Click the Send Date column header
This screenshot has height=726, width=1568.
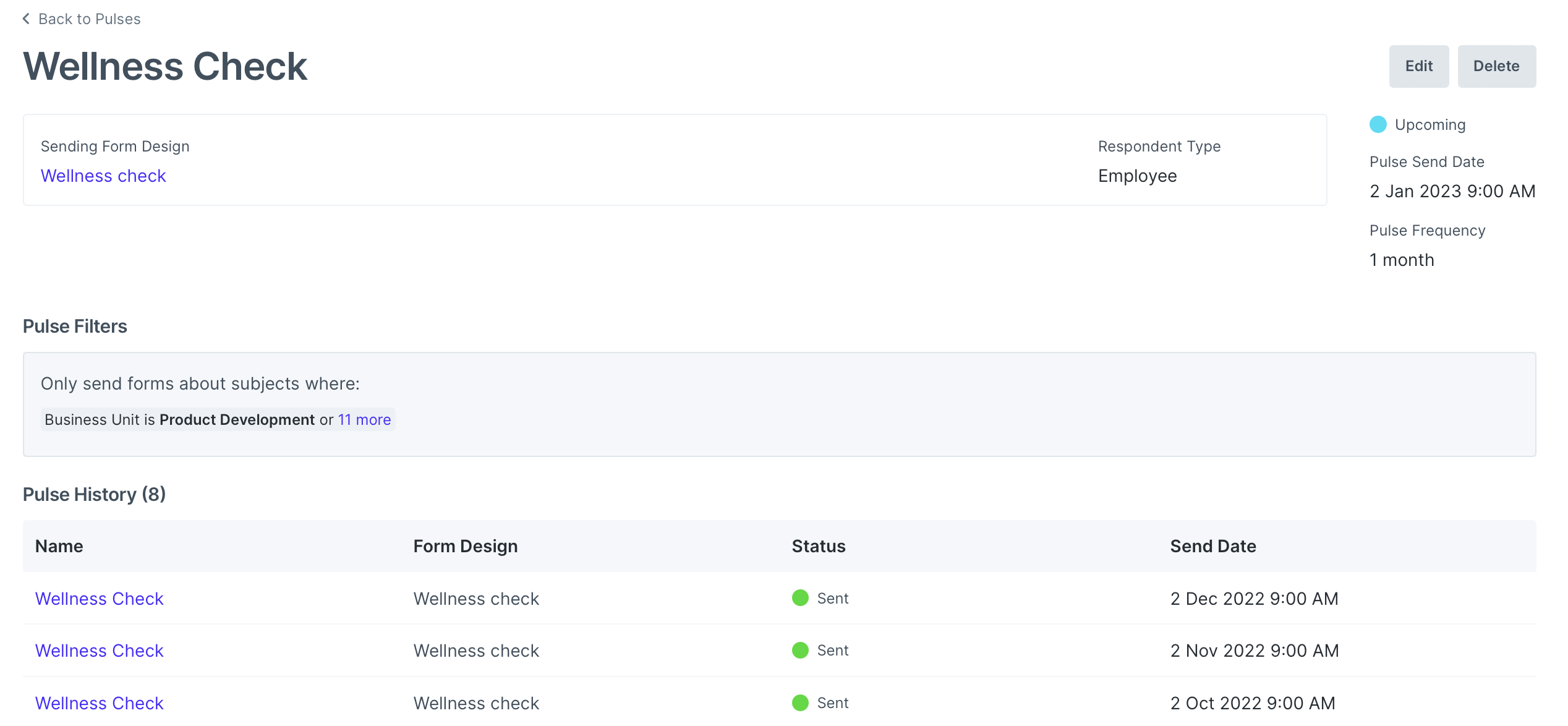coord(1212,546)
